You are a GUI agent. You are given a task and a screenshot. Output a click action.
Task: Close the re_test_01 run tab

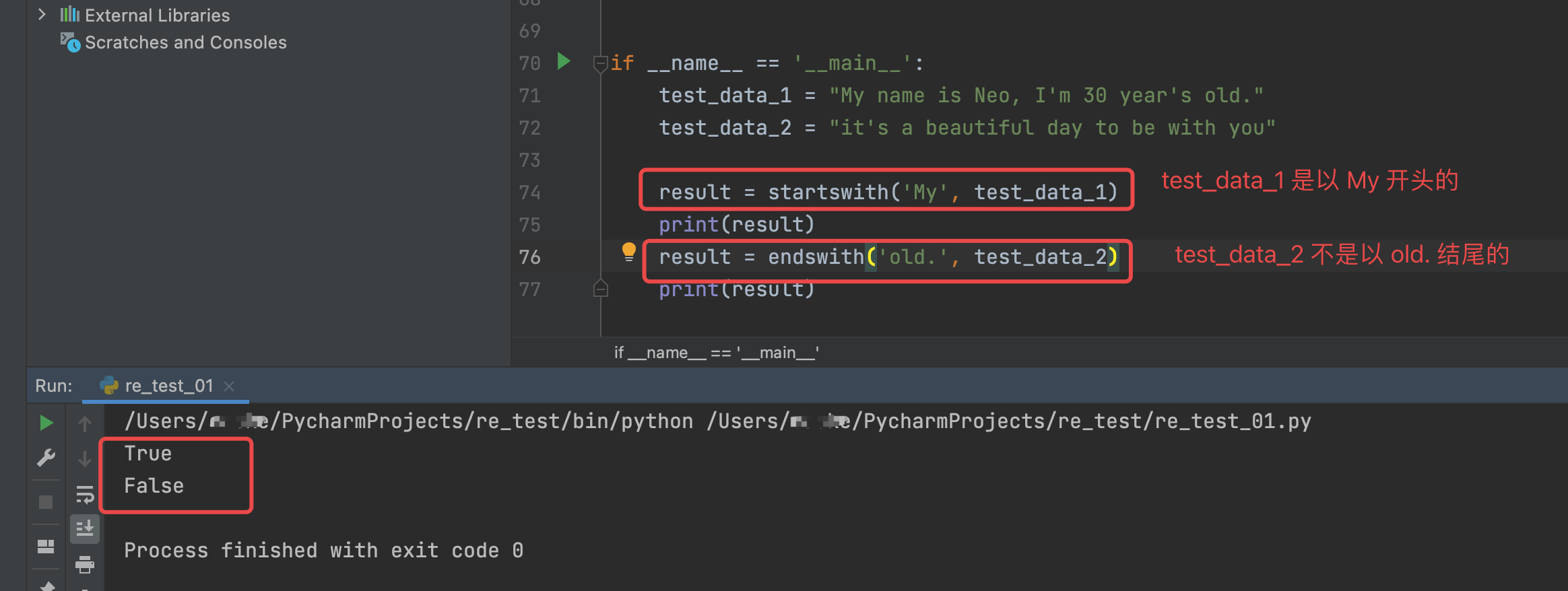(x=229, y=386)
